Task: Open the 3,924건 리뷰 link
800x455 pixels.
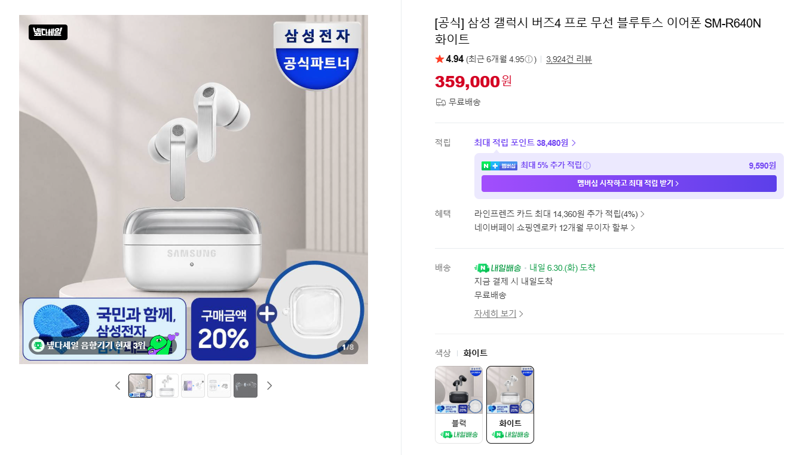Action: coord(568,59)
